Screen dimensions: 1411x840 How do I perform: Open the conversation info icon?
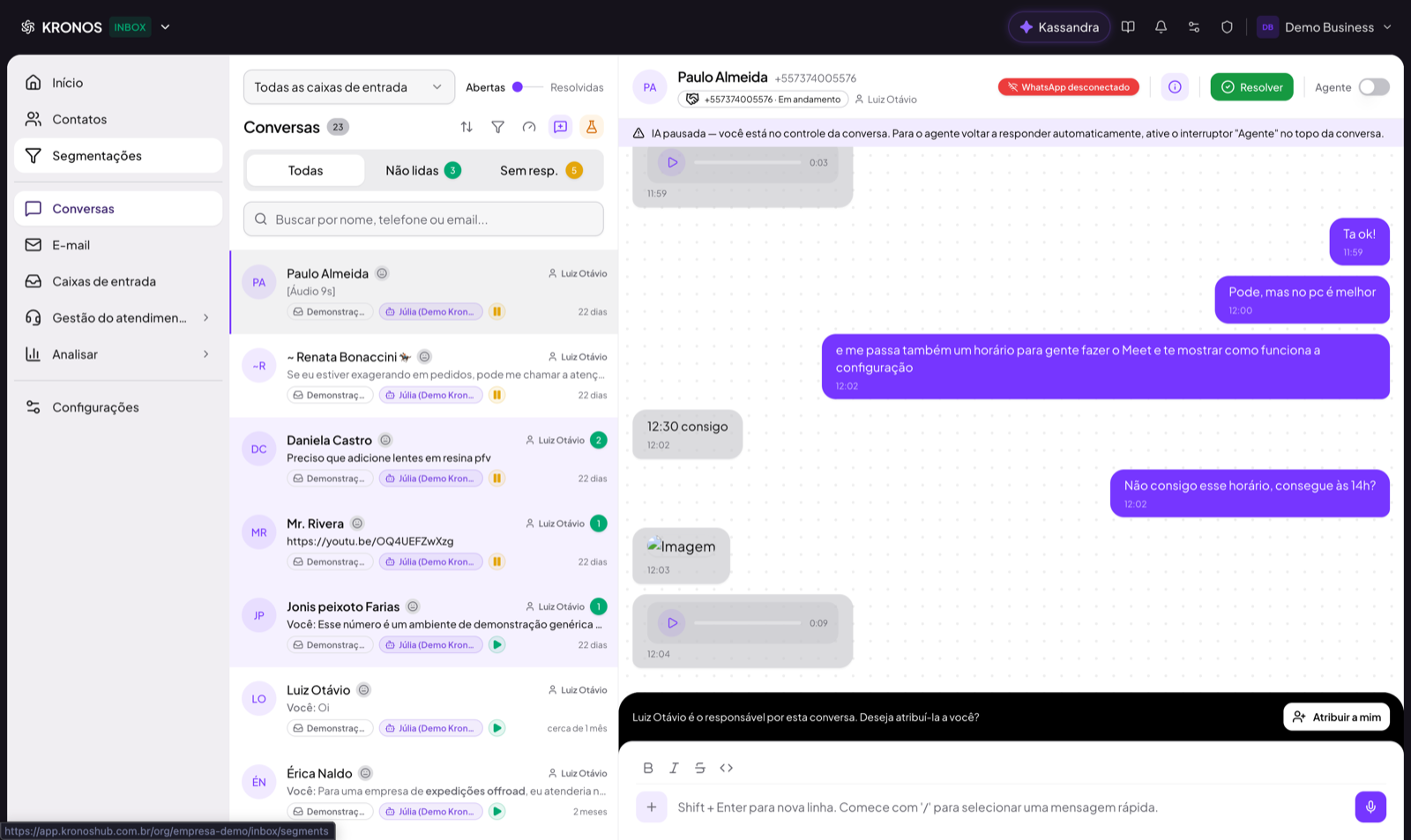tap(1175, 87)
